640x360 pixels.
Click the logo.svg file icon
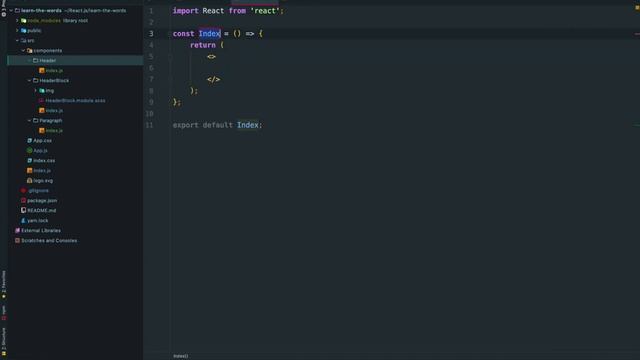tap(29, 180)
